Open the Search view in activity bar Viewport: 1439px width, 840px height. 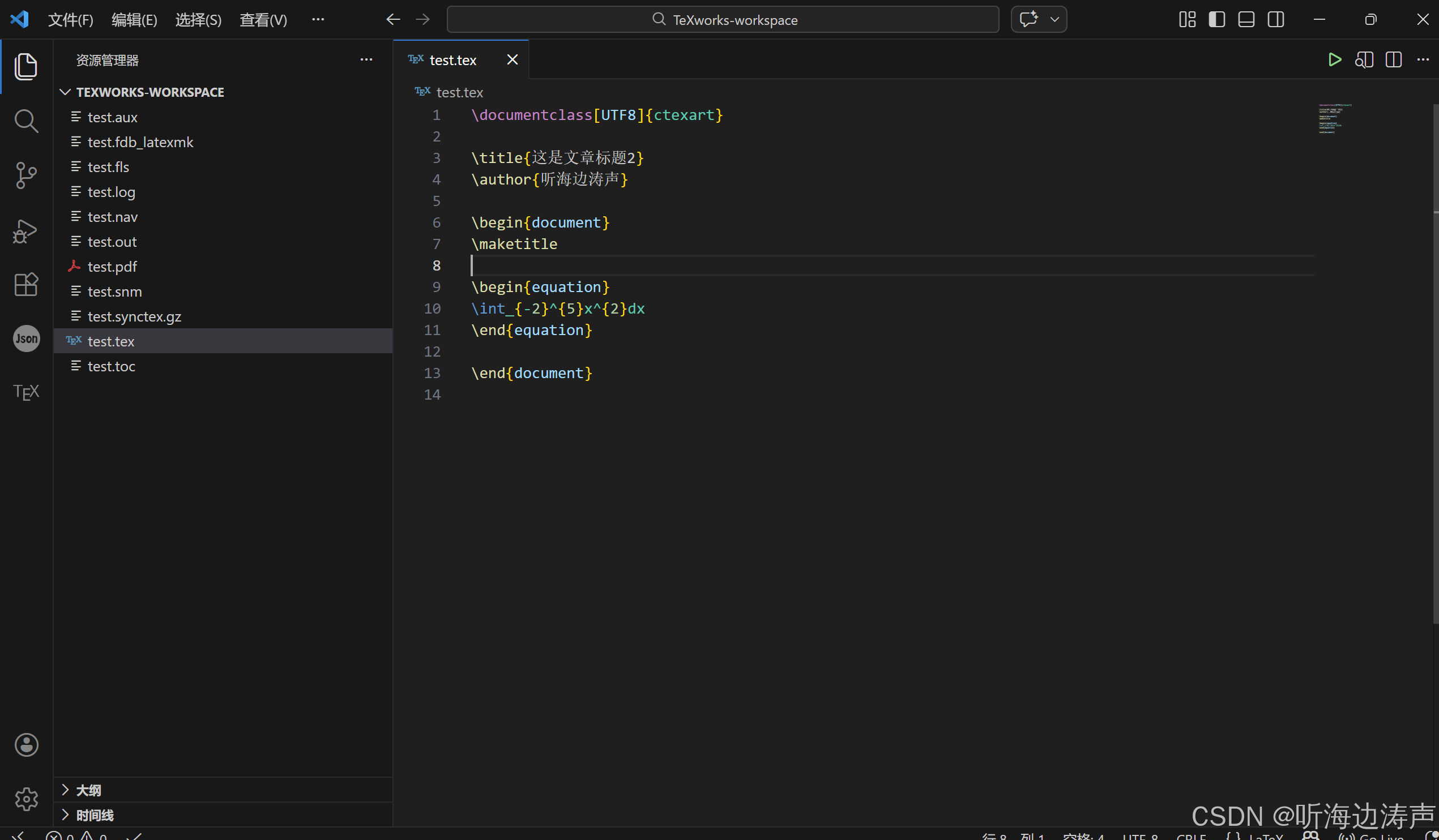[x=25, y=121]
